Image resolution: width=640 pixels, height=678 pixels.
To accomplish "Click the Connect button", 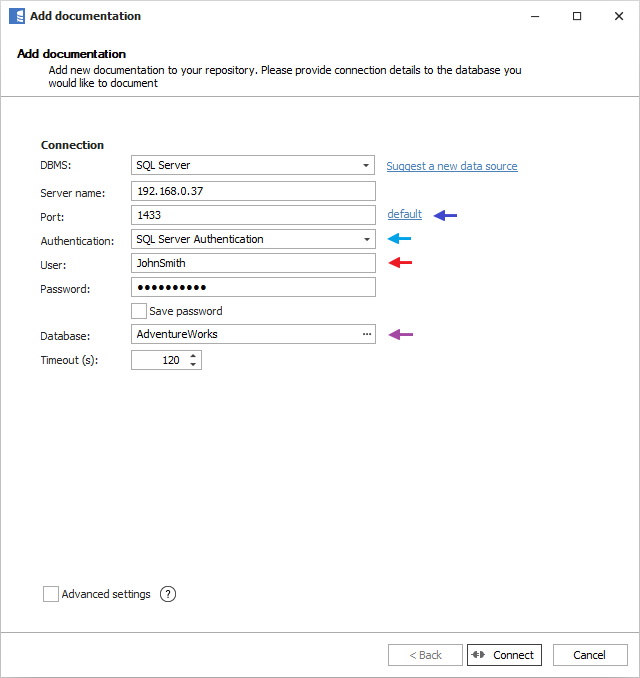I will [504, 655].
